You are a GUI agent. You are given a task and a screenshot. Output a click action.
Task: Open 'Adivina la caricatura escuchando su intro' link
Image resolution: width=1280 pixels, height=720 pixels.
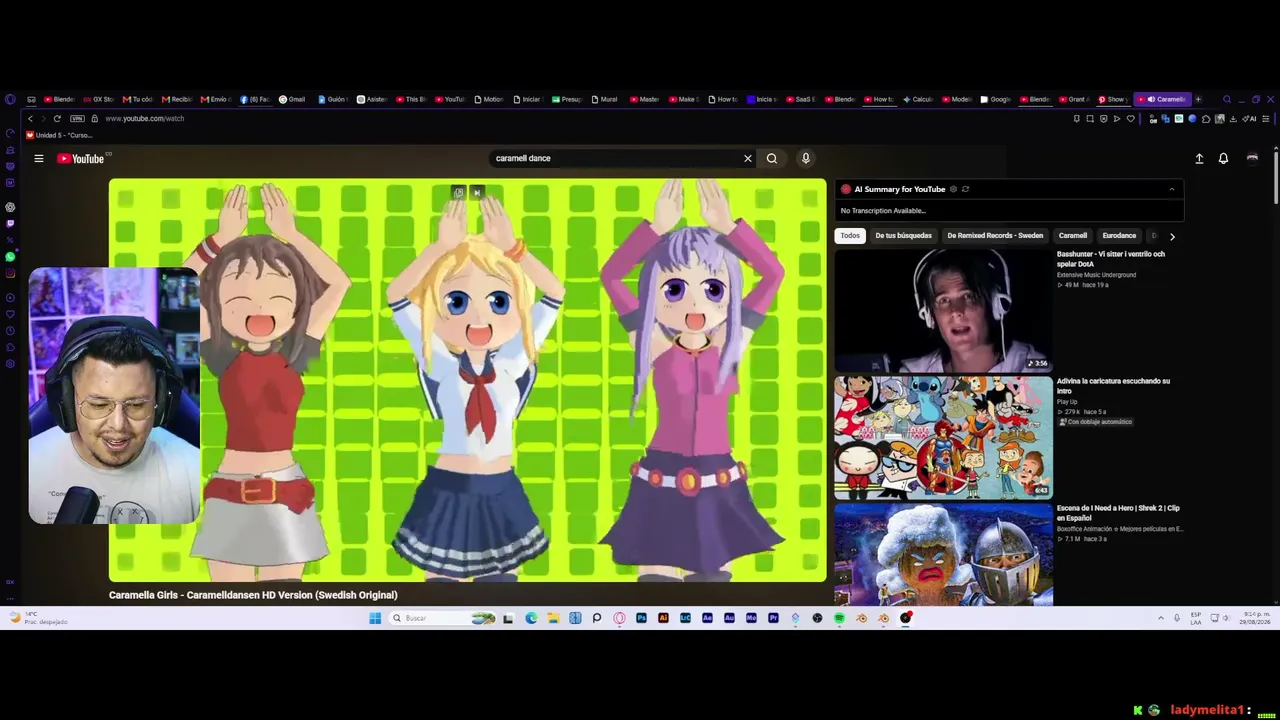click(1113, 386)
